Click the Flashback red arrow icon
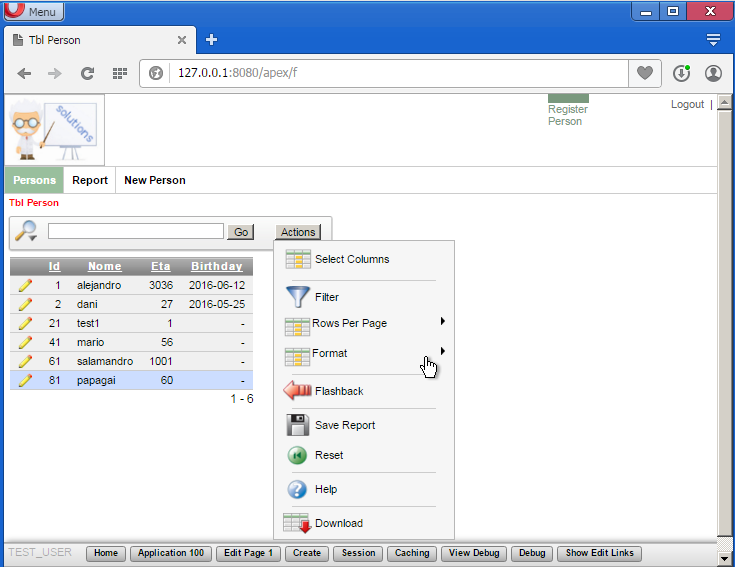Viewport: 735px width, 567px height. [x=297, y=390]
